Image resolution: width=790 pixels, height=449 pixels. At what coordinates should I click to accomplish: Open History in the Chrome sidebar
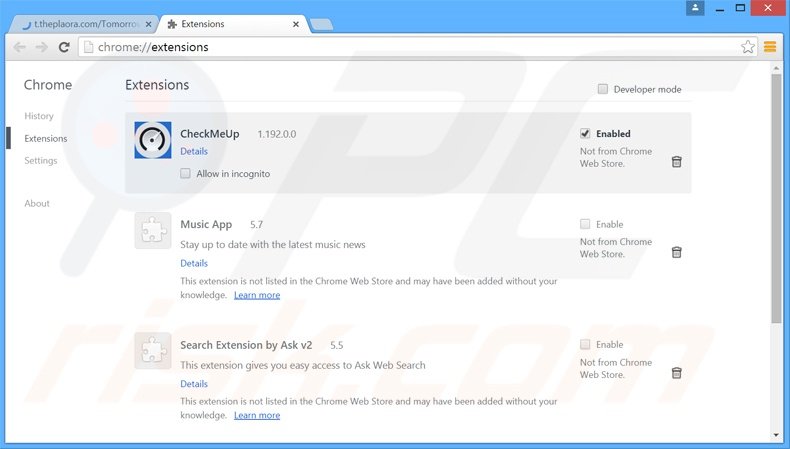[39, 116]
